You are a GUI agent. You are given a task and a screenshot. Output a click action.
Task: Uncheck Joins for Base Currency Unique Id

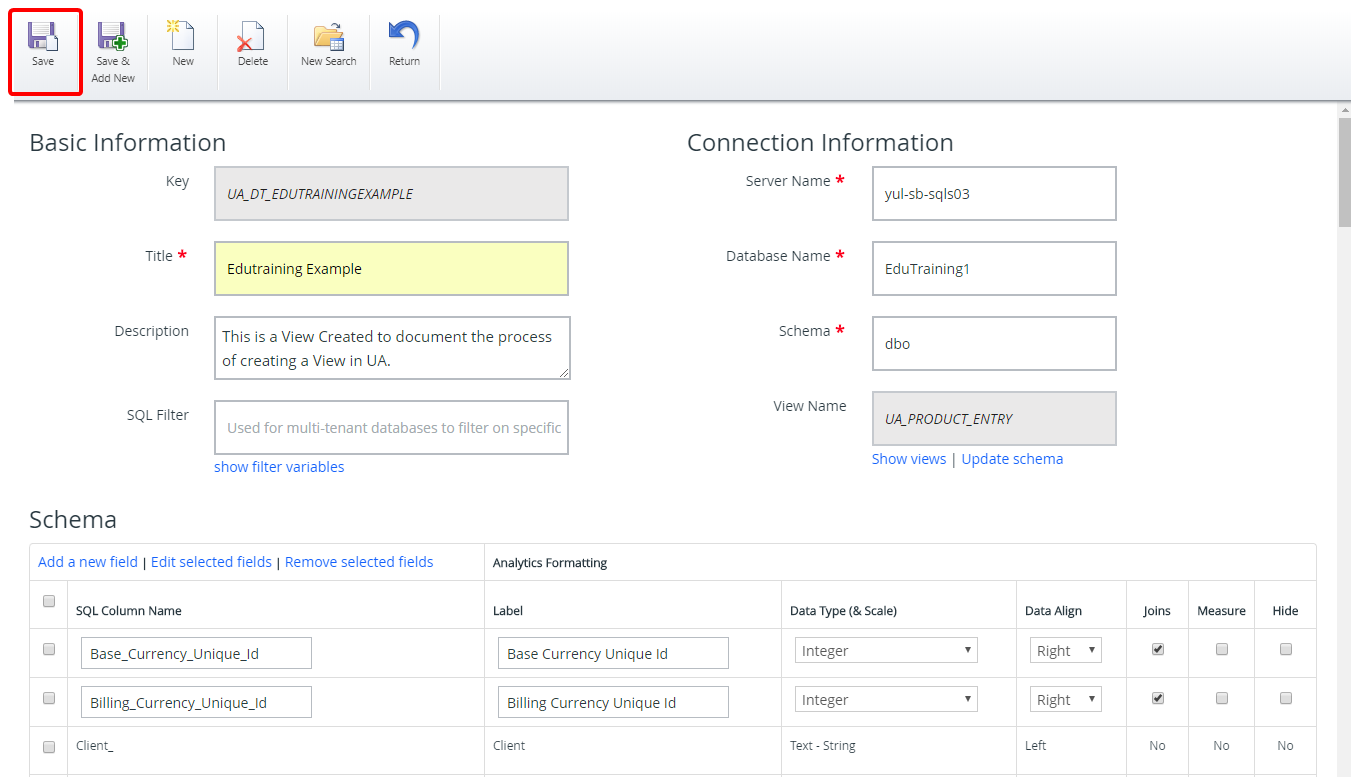[1158, 649]
